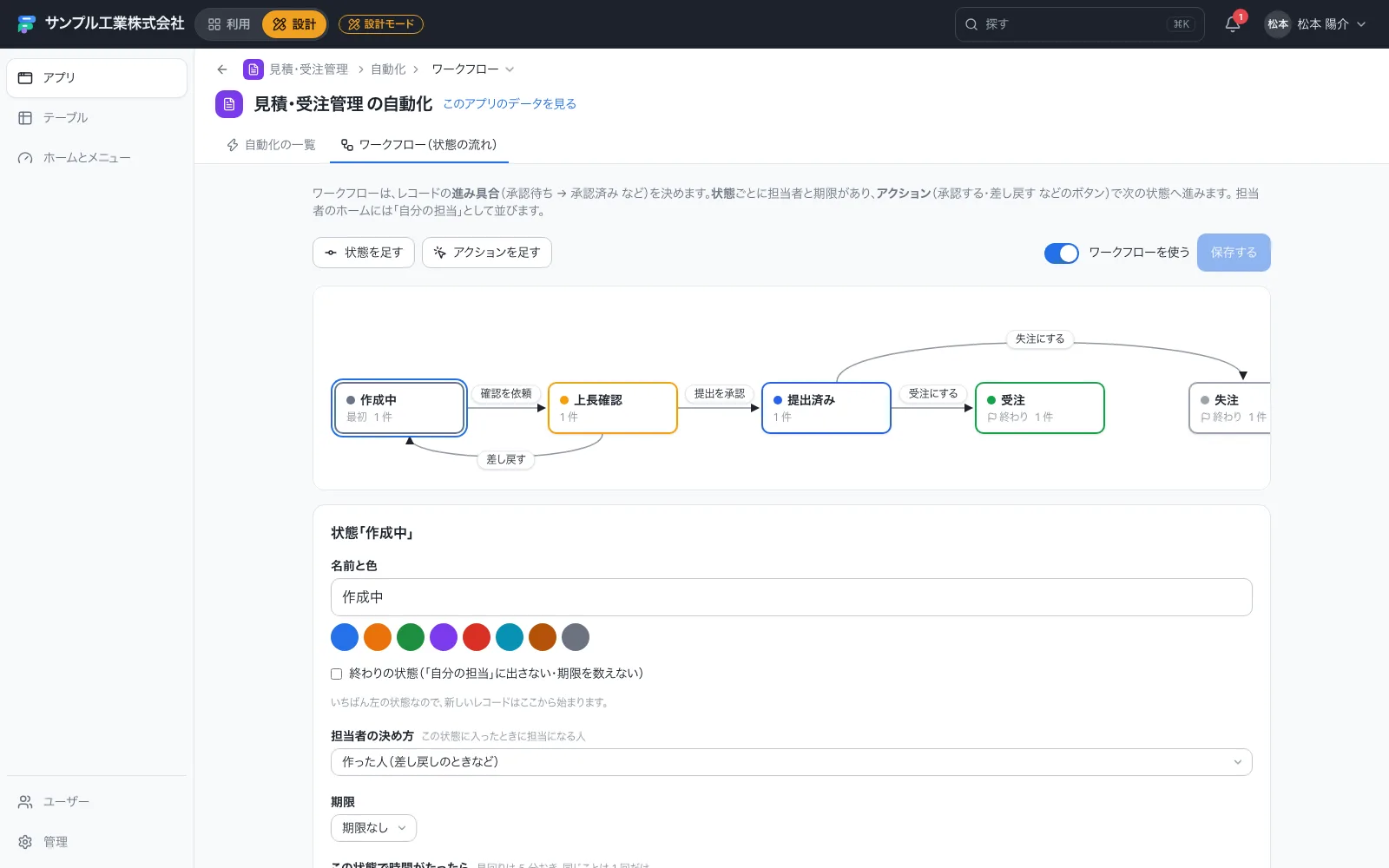Click the ユーザー sidebar icon
1389x868 pixels.
click(25, 802)
